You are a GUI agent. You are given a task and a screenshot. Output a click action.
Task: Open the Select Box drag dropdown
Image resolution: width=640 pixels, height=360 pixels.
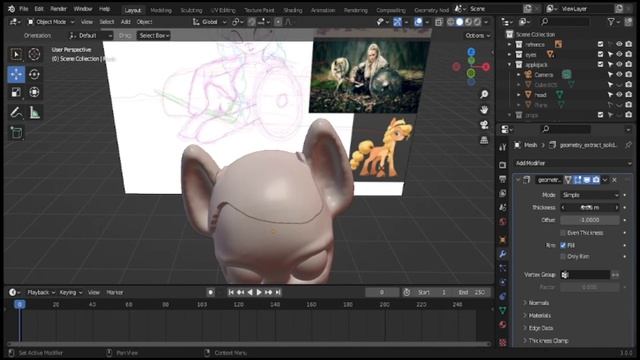[x=154, y=36]
